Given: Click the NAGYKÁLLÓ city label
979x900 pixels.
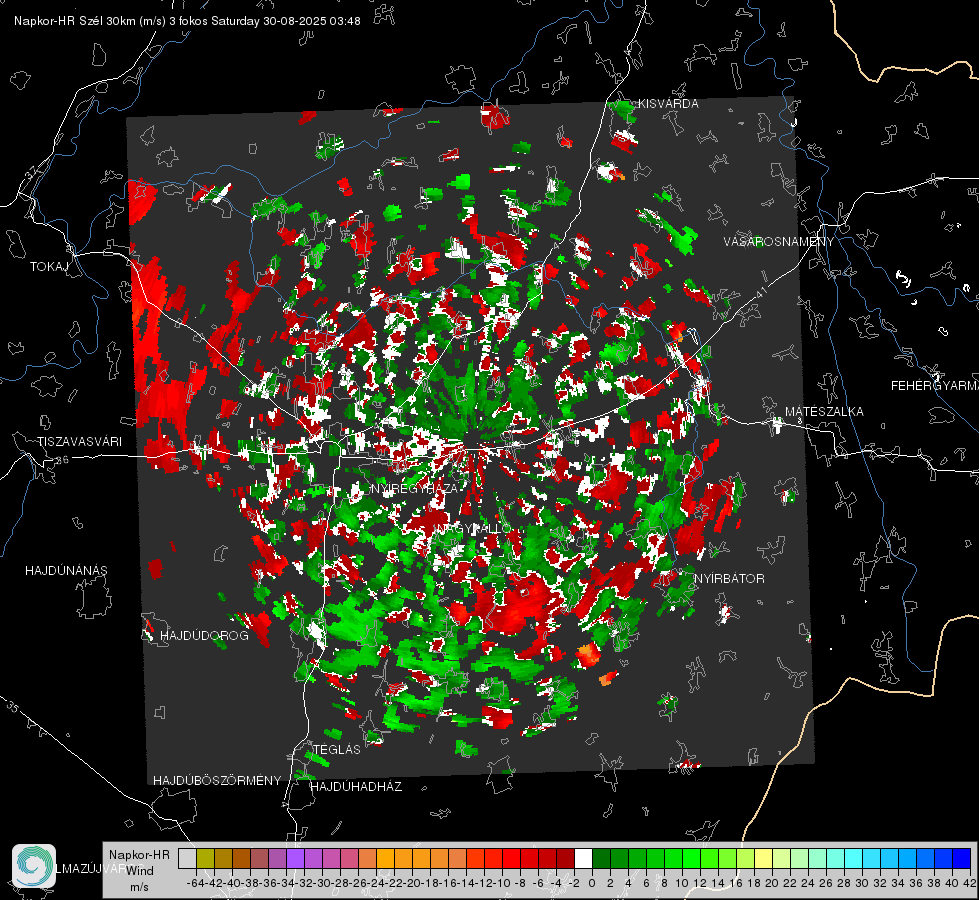Looking at the screenshot, I should pyautogui.click(x=474, y=528).
